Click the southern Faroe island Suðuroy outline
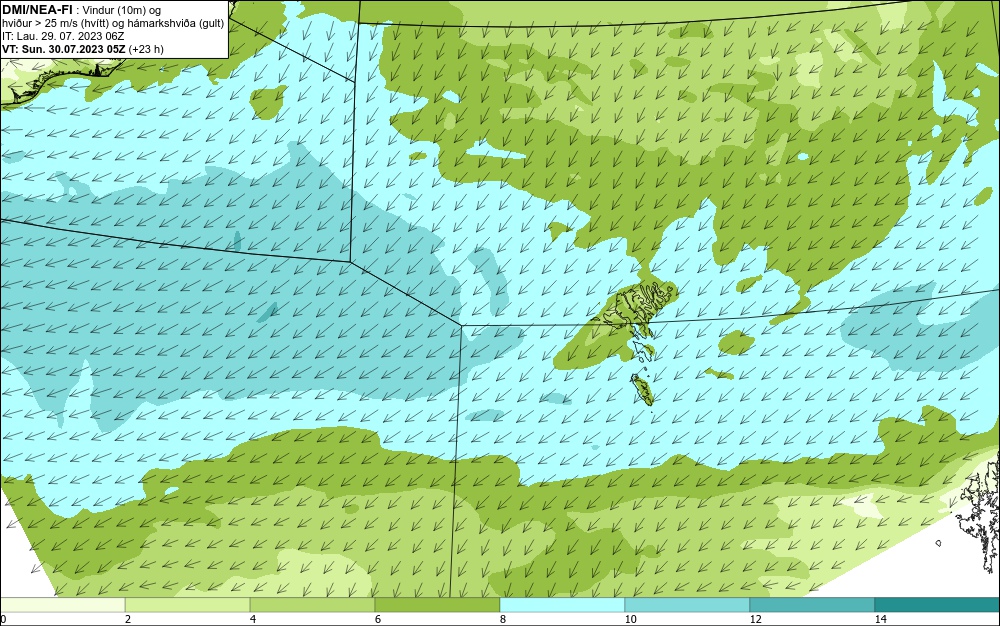Image resolution: width=1000 pixels, height=626 pixels. [x=642, y=389]
